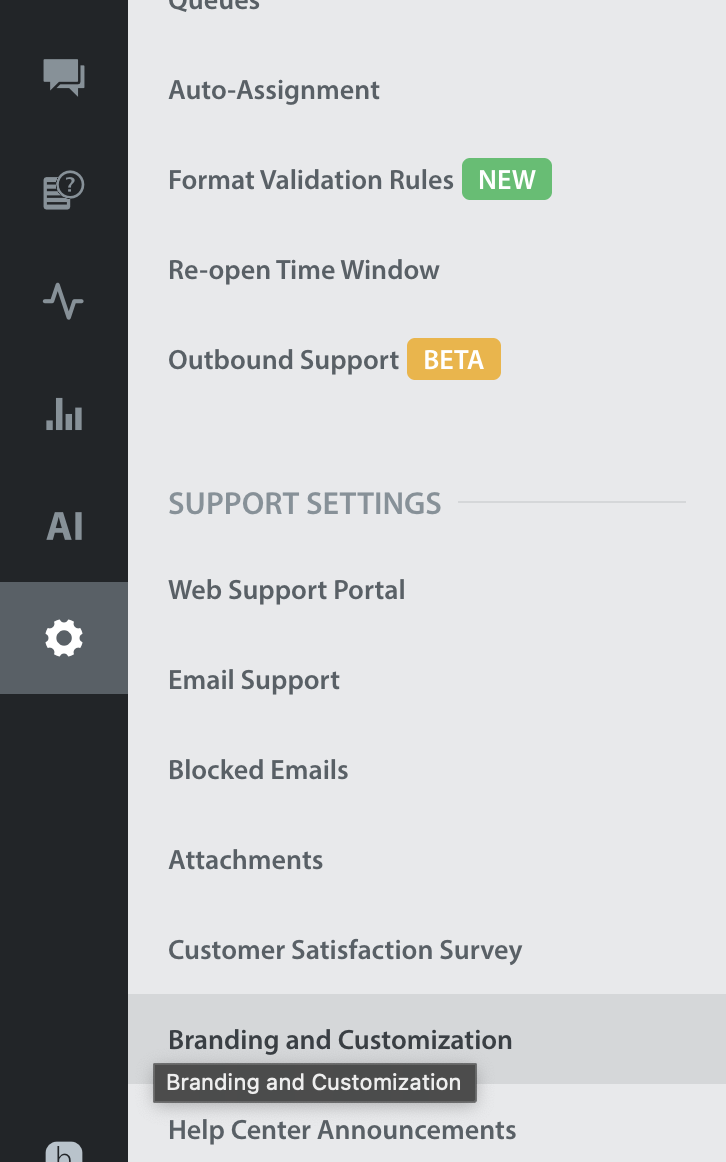This screenshot has width=726, height=1162.
Task: Open the Issues chat bubbles icon
Action: pos(64,77)
